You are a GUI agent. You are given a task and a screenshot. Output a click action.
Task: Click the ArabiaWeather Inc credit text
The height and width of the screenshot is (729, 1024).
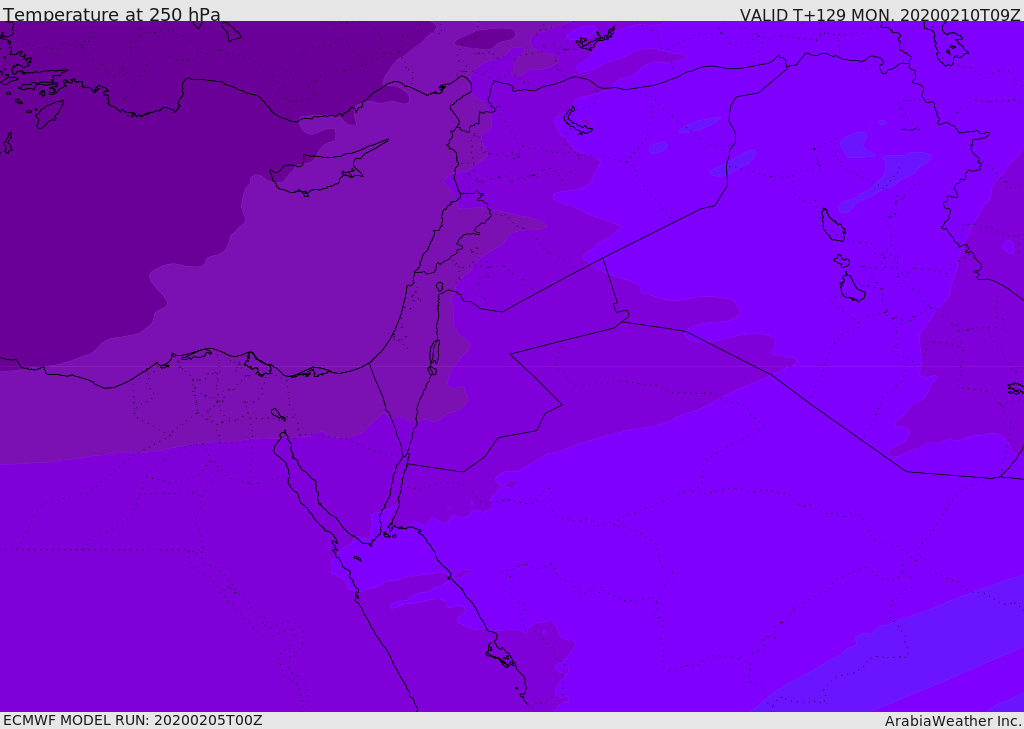click(952, 721)
